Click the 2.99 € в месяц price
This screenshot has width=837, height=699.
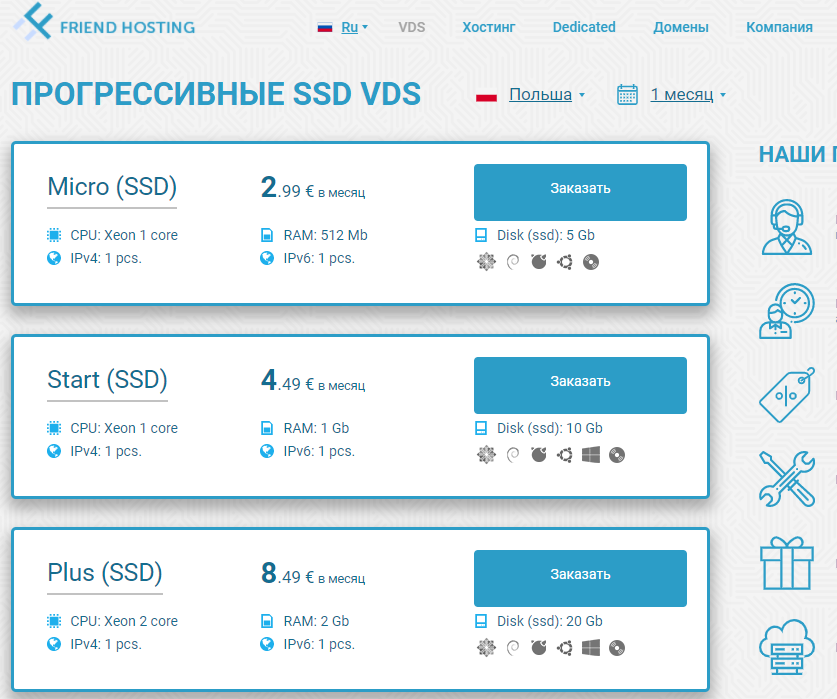tap(313, 188)
